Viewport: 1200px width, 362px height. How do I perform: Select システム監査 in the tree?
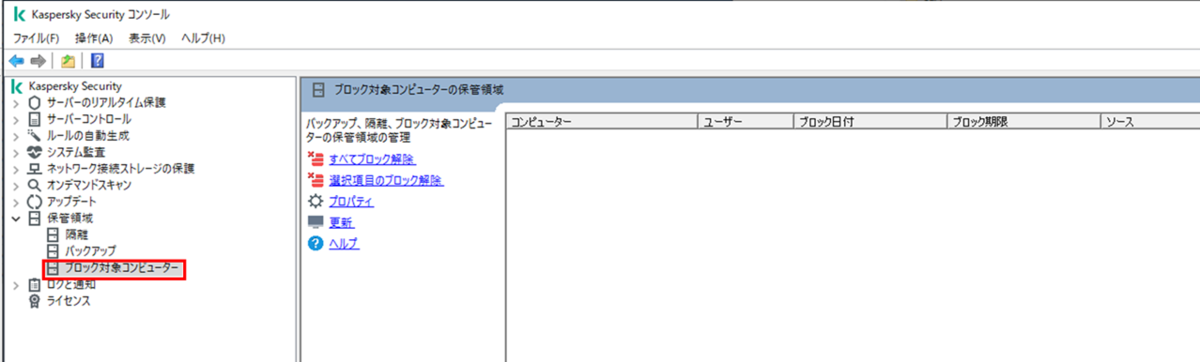click(x=76, y=152)
